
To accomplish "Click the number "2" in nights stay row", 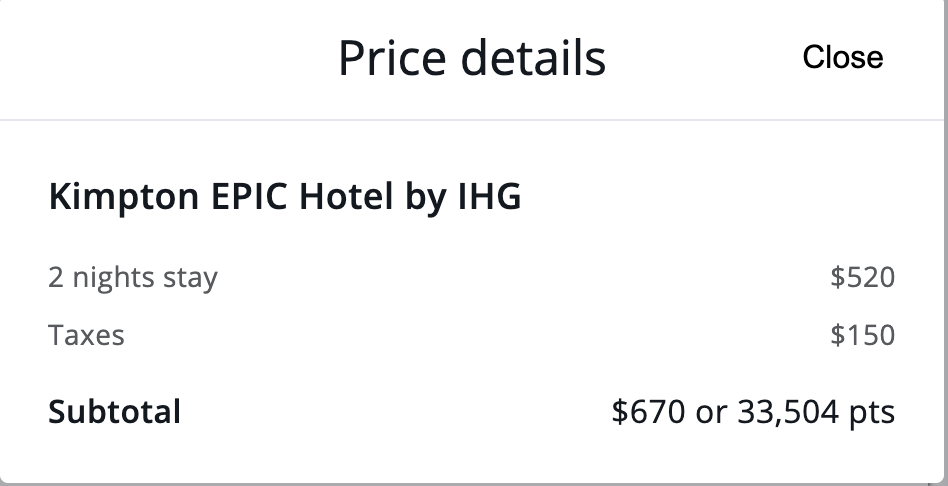I will [56, 277].
